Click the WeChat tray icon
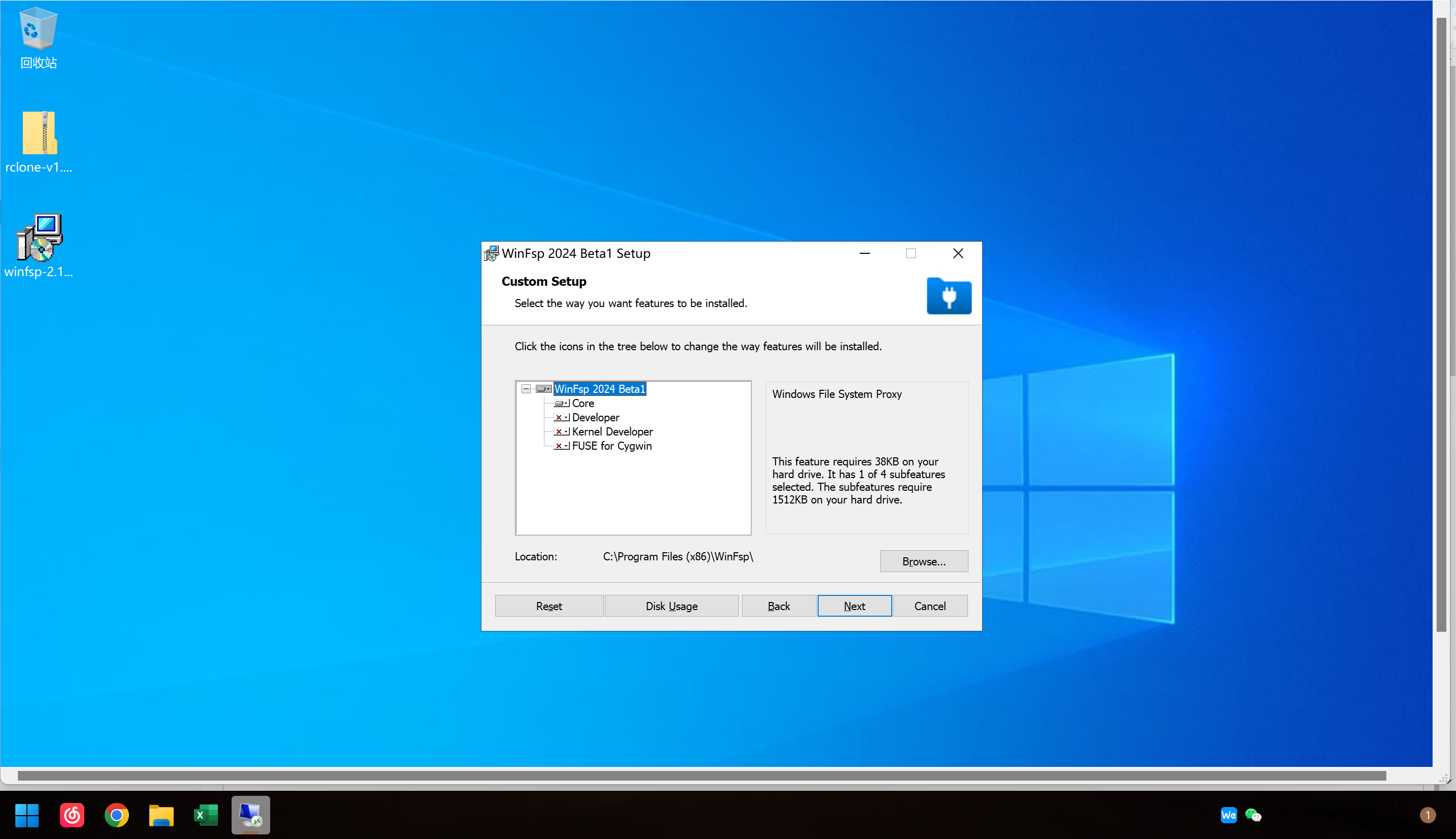Screen dimensions: 1456x839 coord(1253,815)
